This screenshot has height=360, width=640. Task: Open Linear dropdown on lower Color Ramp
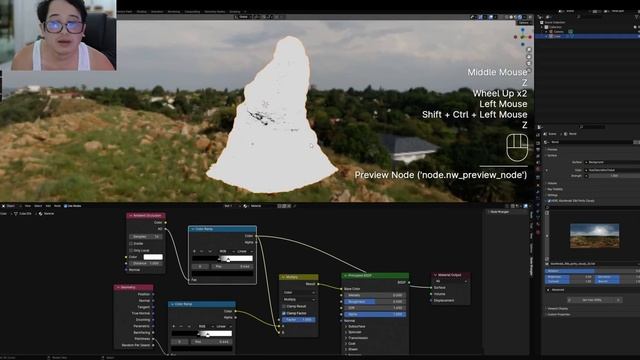[224, 327]
